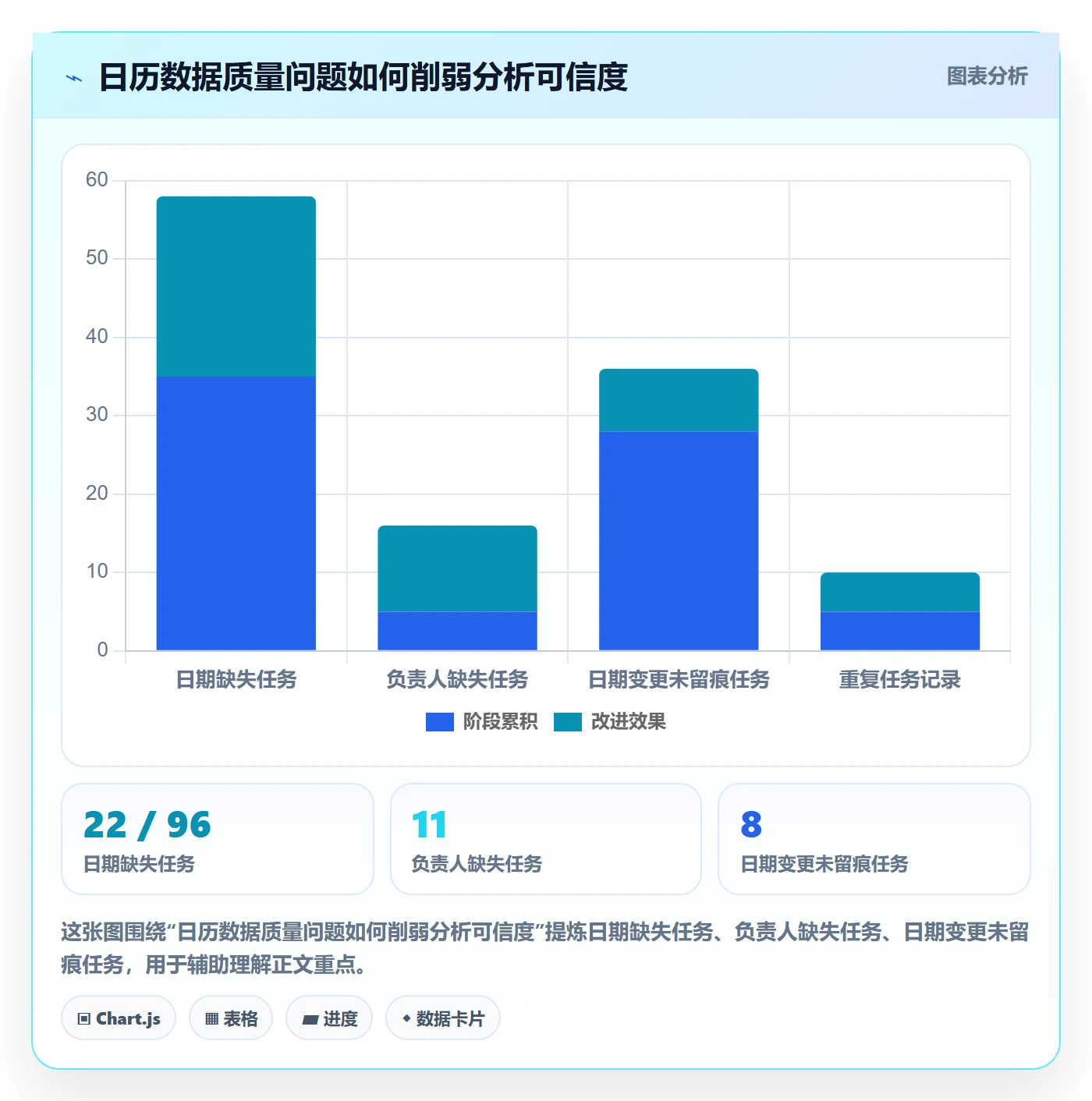This screenshot has width=1092, height=1101.
Task: Select the Chart.js tag chip
Action: coord(119,1018)
